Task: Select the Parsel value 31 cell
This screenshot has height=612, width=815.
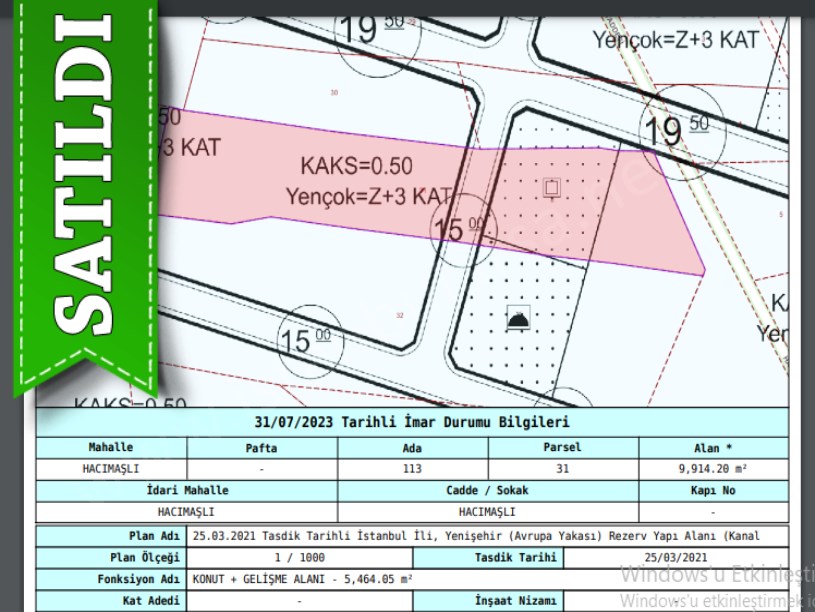Action: pyautogui.click(x=562, y=469)
